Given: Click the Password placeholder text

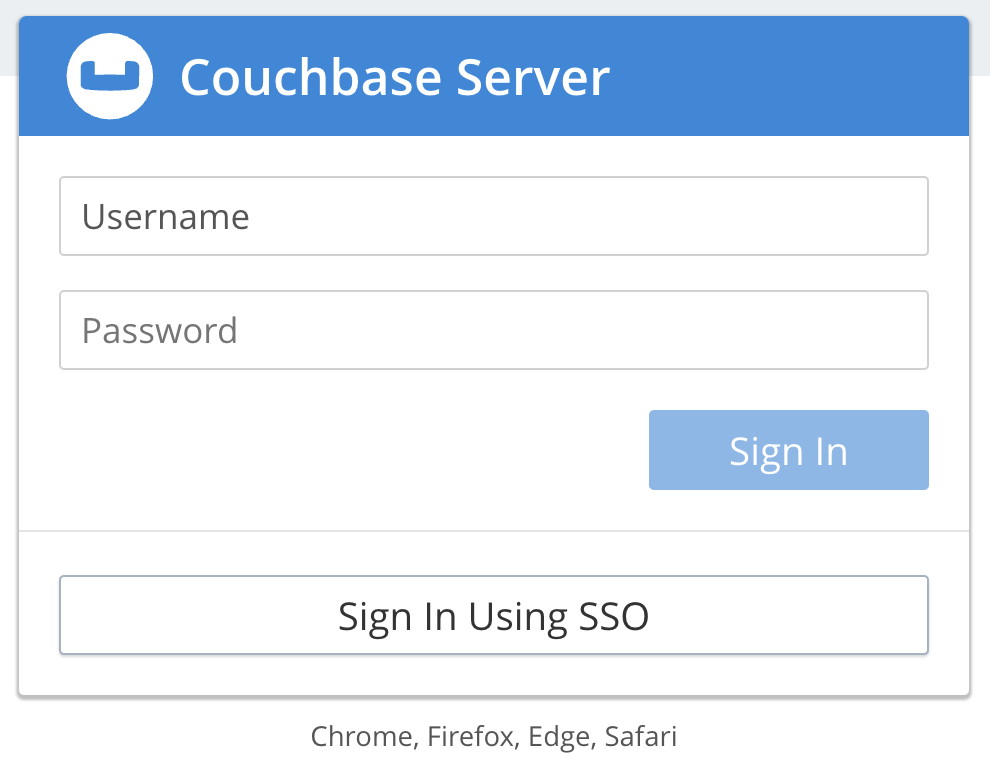Looking at the screenshot, I should tap(159, 331).
